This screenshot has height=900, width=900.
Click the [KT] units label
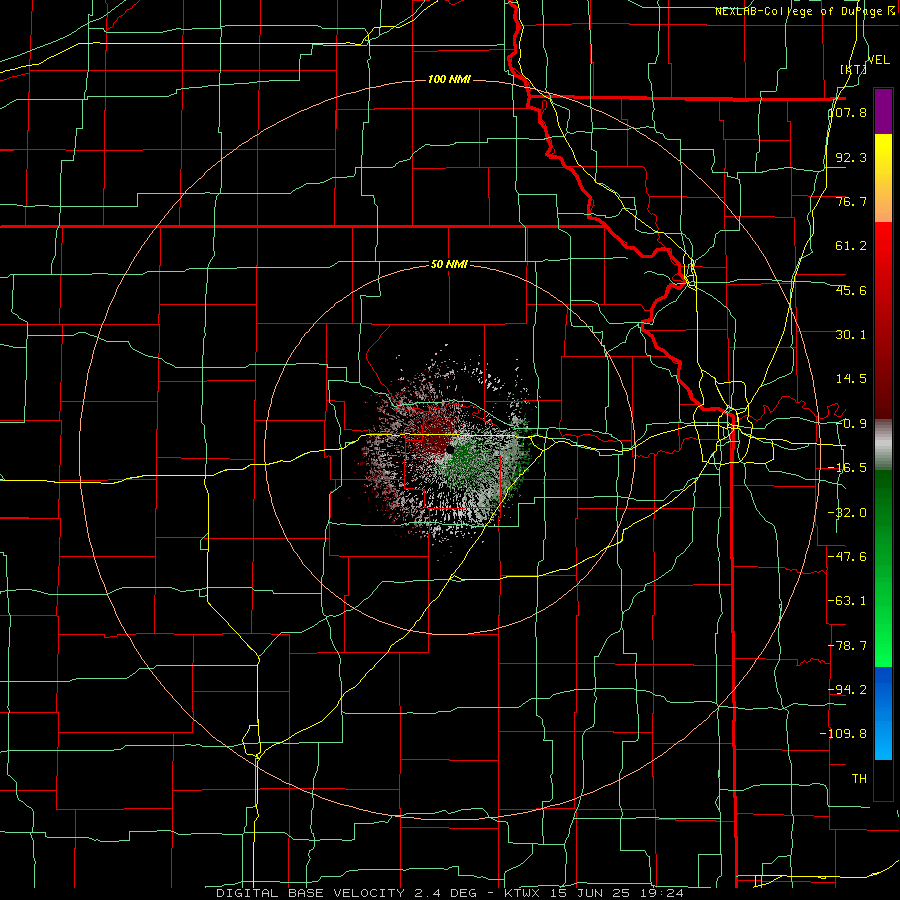tap(853, 69)
